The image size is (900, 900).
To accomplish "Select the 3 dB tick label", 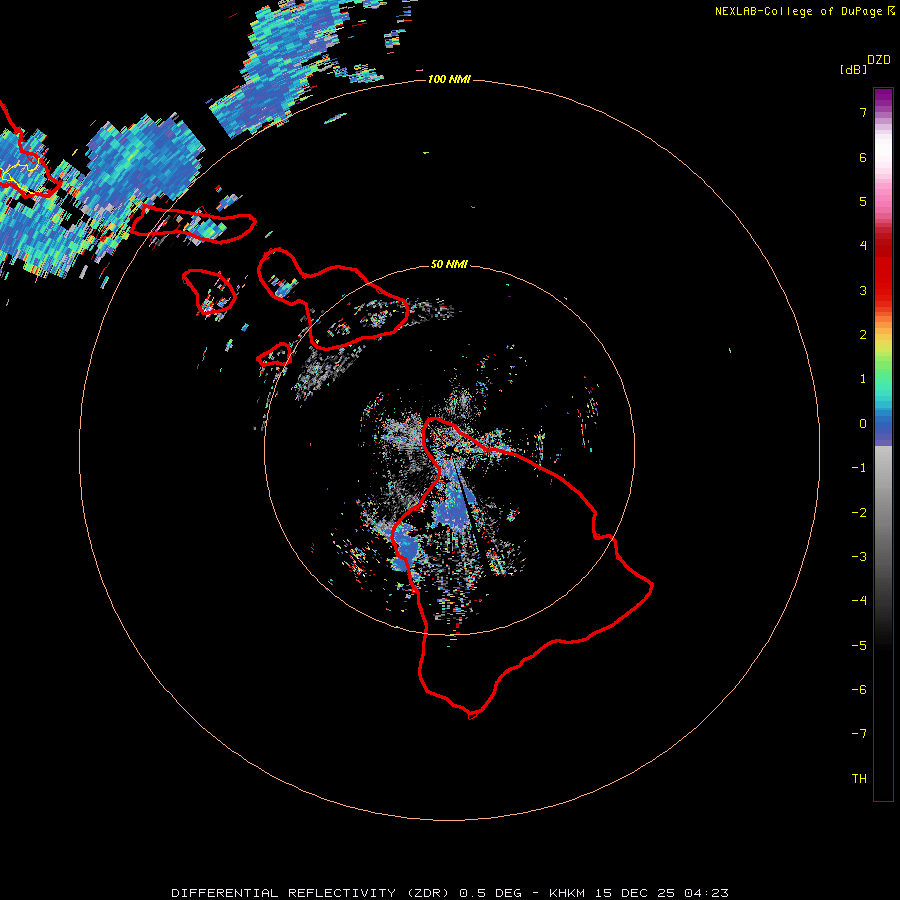I will click(863, 290).
